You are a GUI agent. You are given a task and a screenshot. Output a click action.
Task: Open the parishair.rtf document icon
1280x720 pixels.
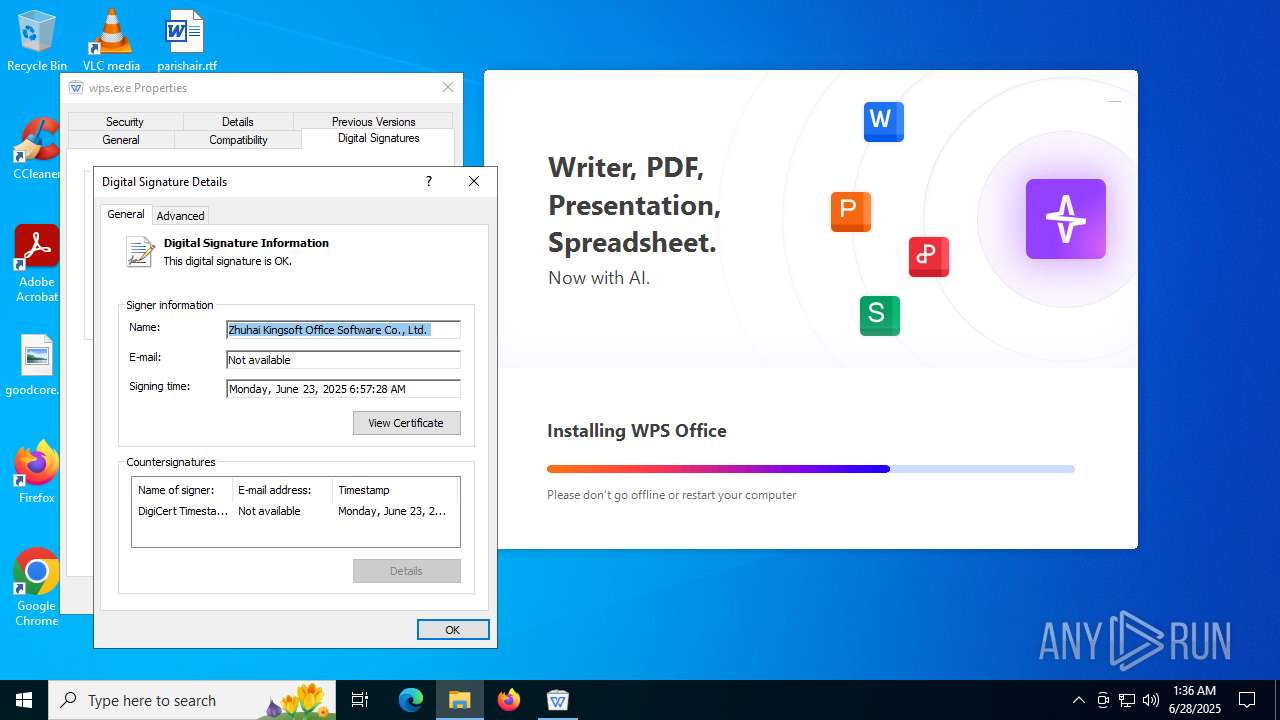tap(186, 41)
